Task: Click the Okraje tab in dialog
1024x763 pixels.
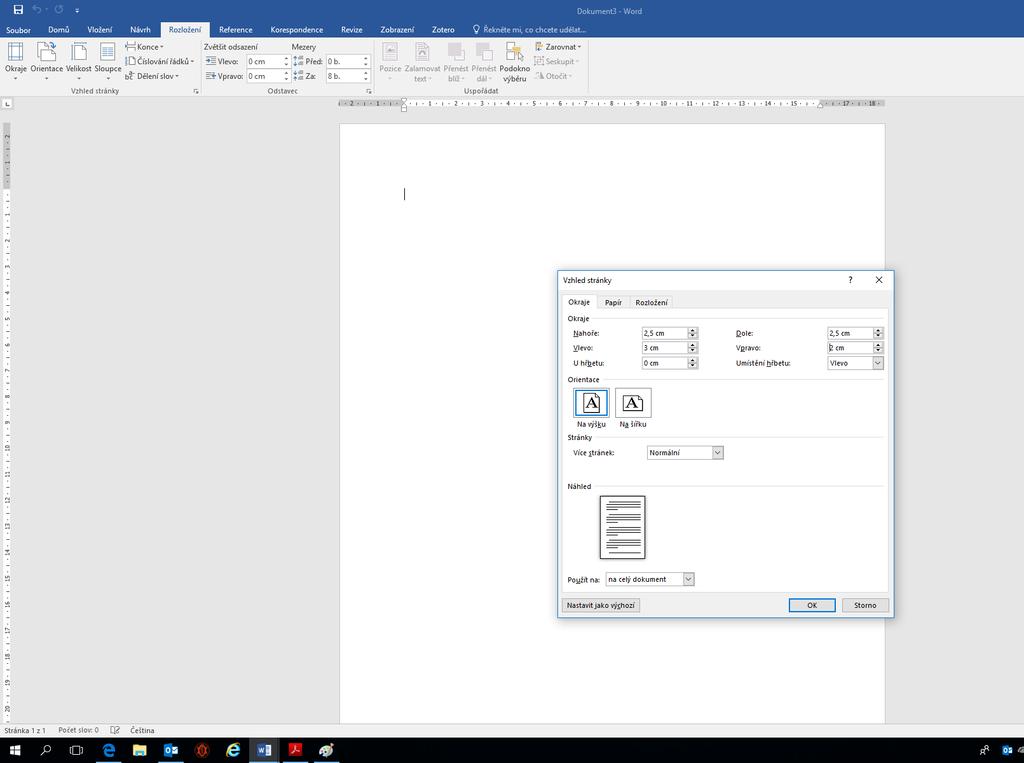Action: (x=579, y=302)
